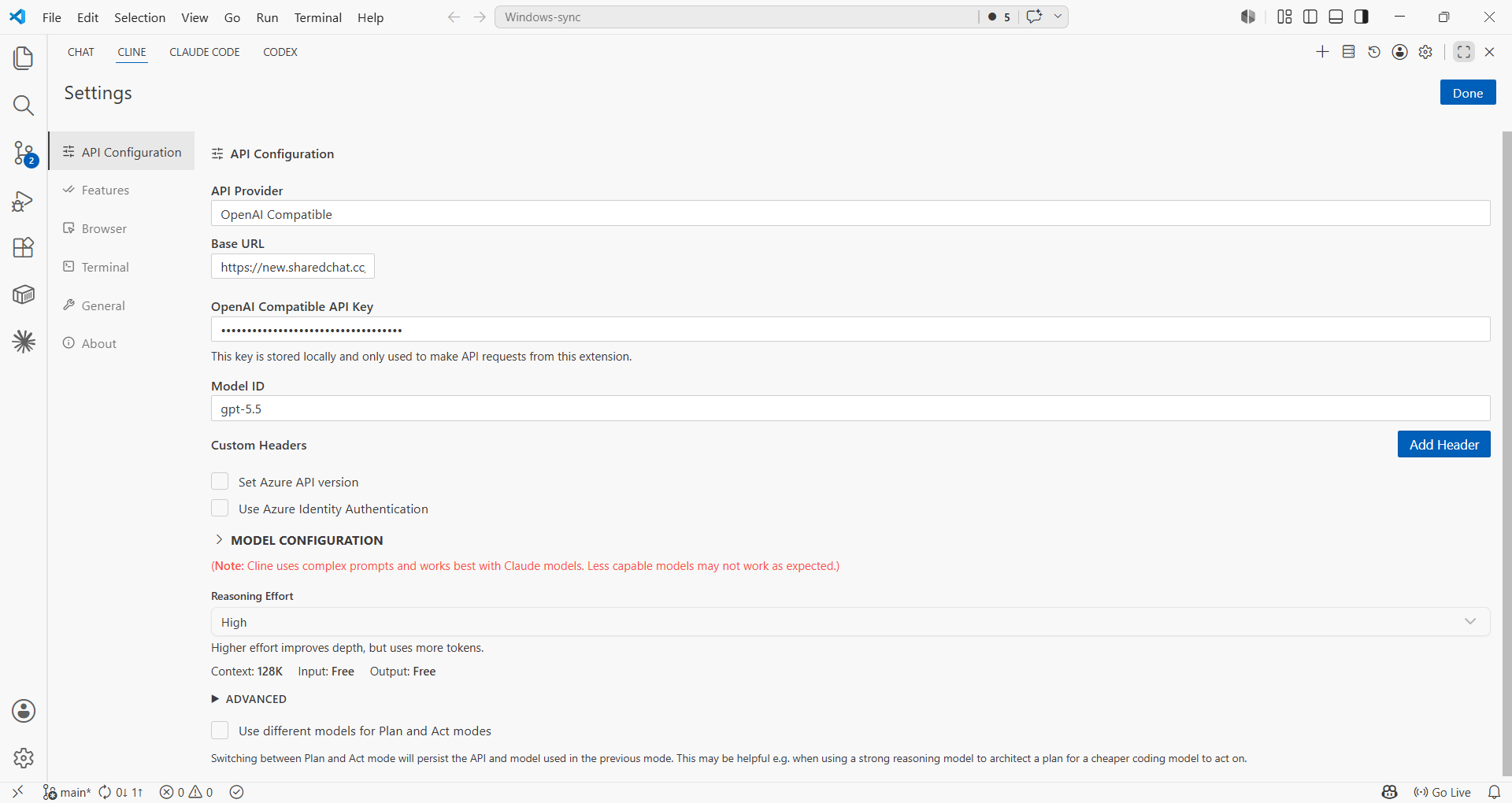This screenshot has height=803, width=1512.
Task: Click the notifications bell in status bar
Action: click(x=1494, y=792)
